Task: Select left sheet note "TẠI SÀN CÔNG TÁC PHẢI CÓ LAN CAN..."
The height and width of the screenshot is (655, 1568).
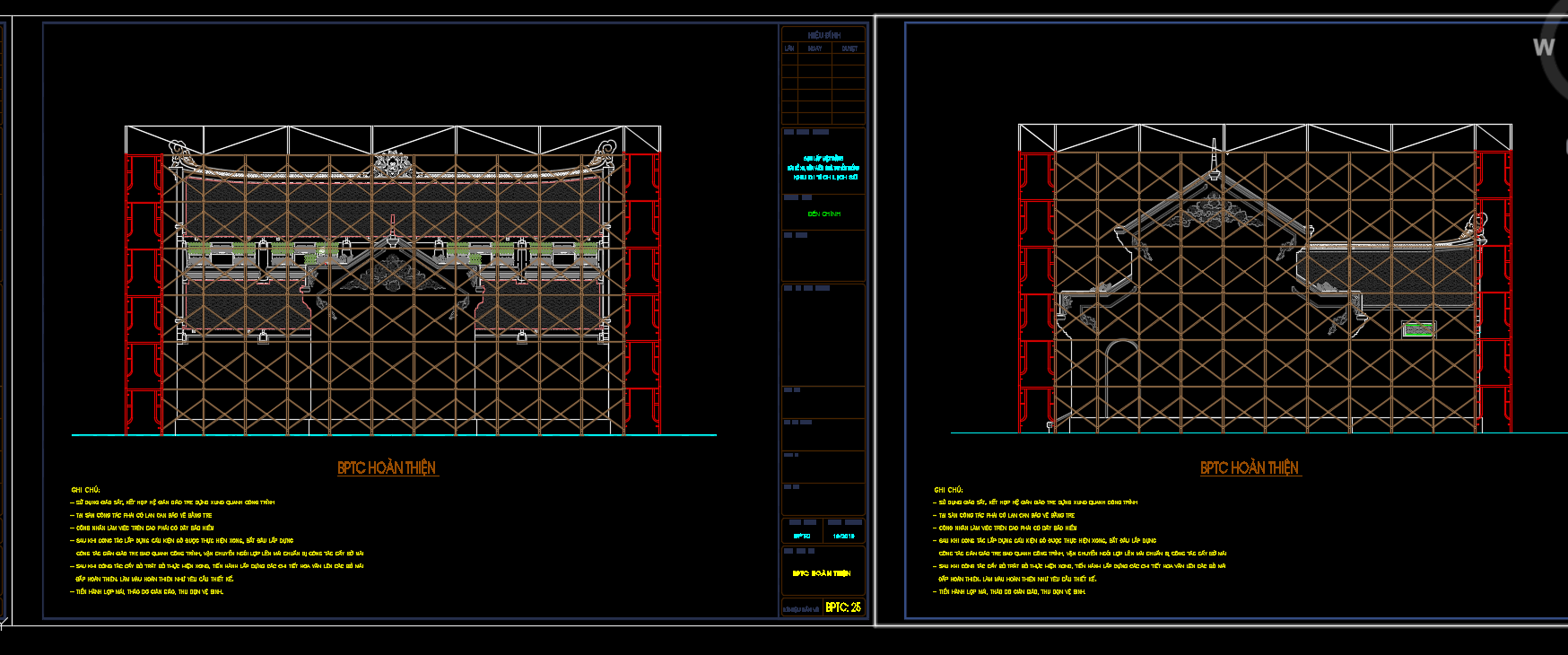Action: coord(141,516)
